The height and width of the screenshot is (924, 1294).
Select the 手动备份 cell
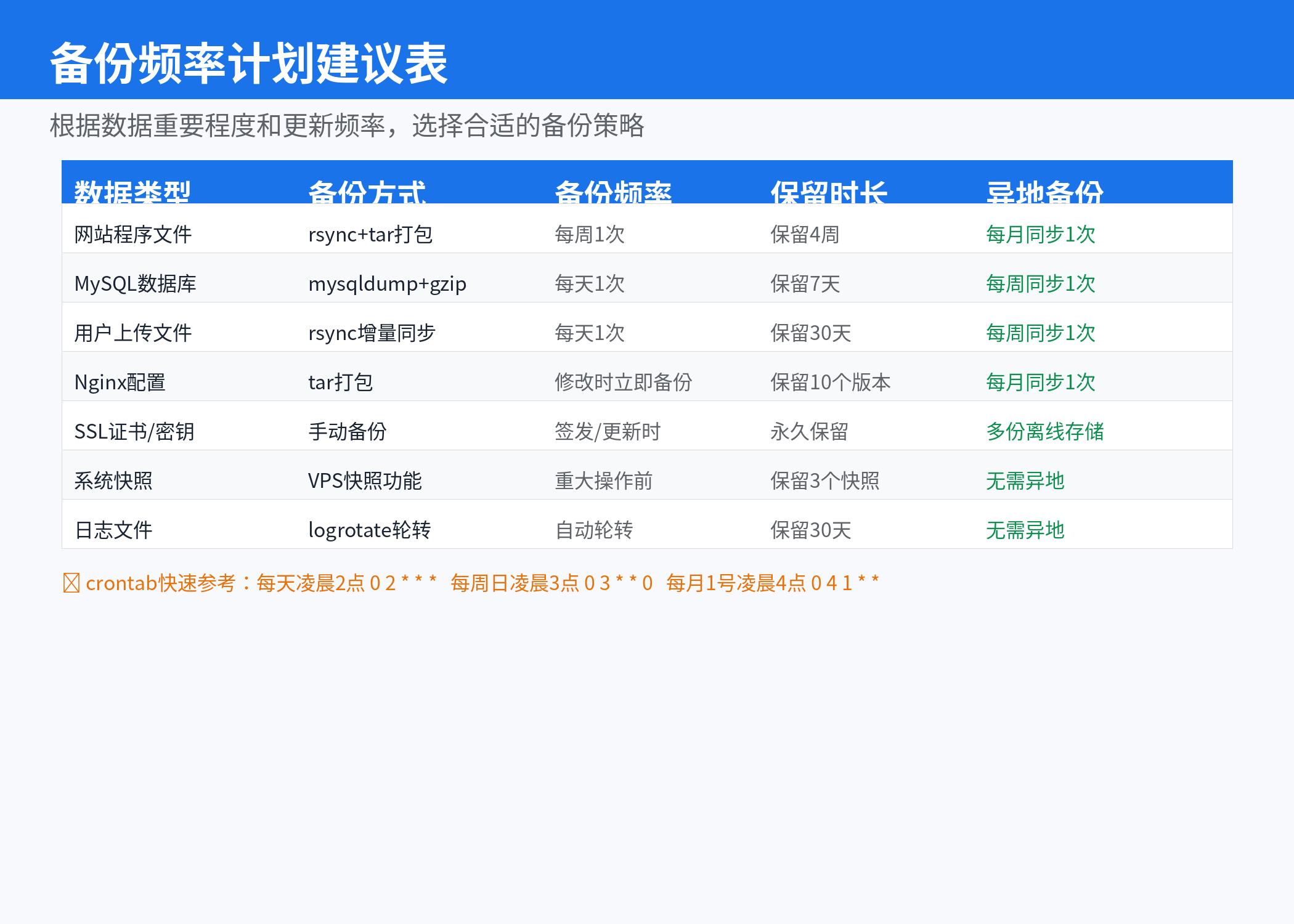tap(348, 431)
